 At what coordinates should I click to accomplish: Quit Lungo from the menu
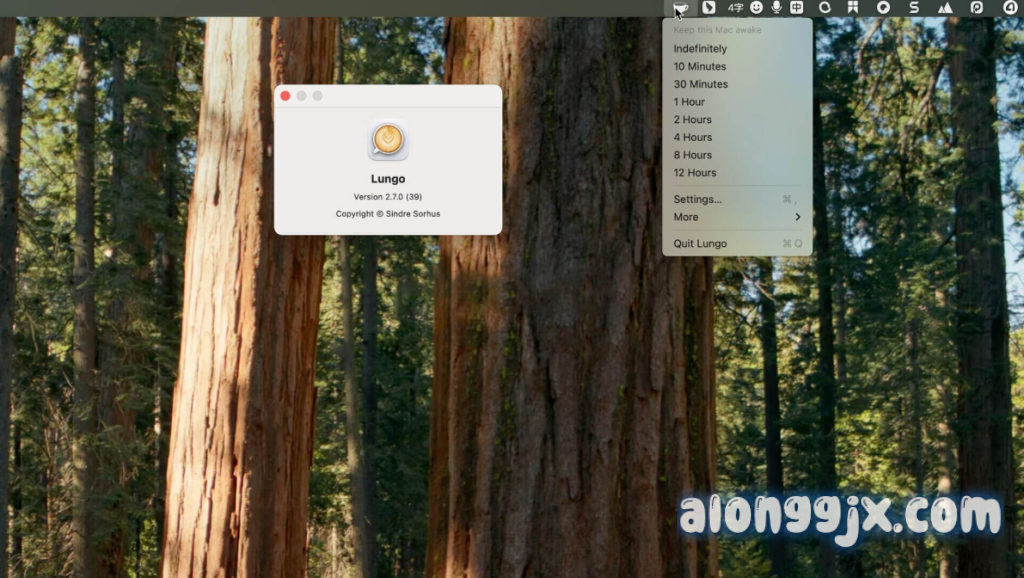click(700, 244)
